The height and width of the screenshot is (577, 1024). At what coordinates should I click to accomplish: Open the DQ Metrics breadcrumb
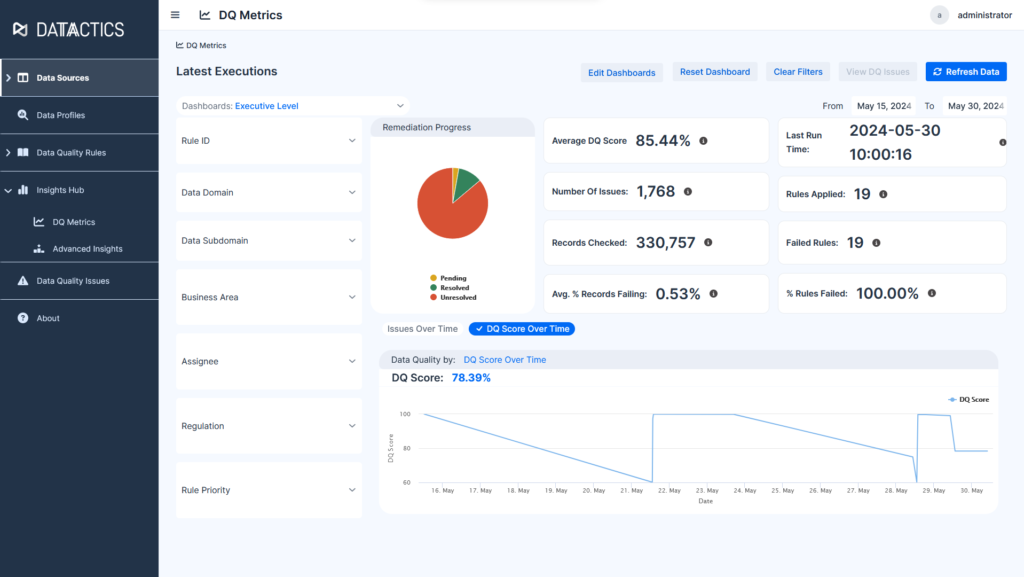click(x=203, y=44)
